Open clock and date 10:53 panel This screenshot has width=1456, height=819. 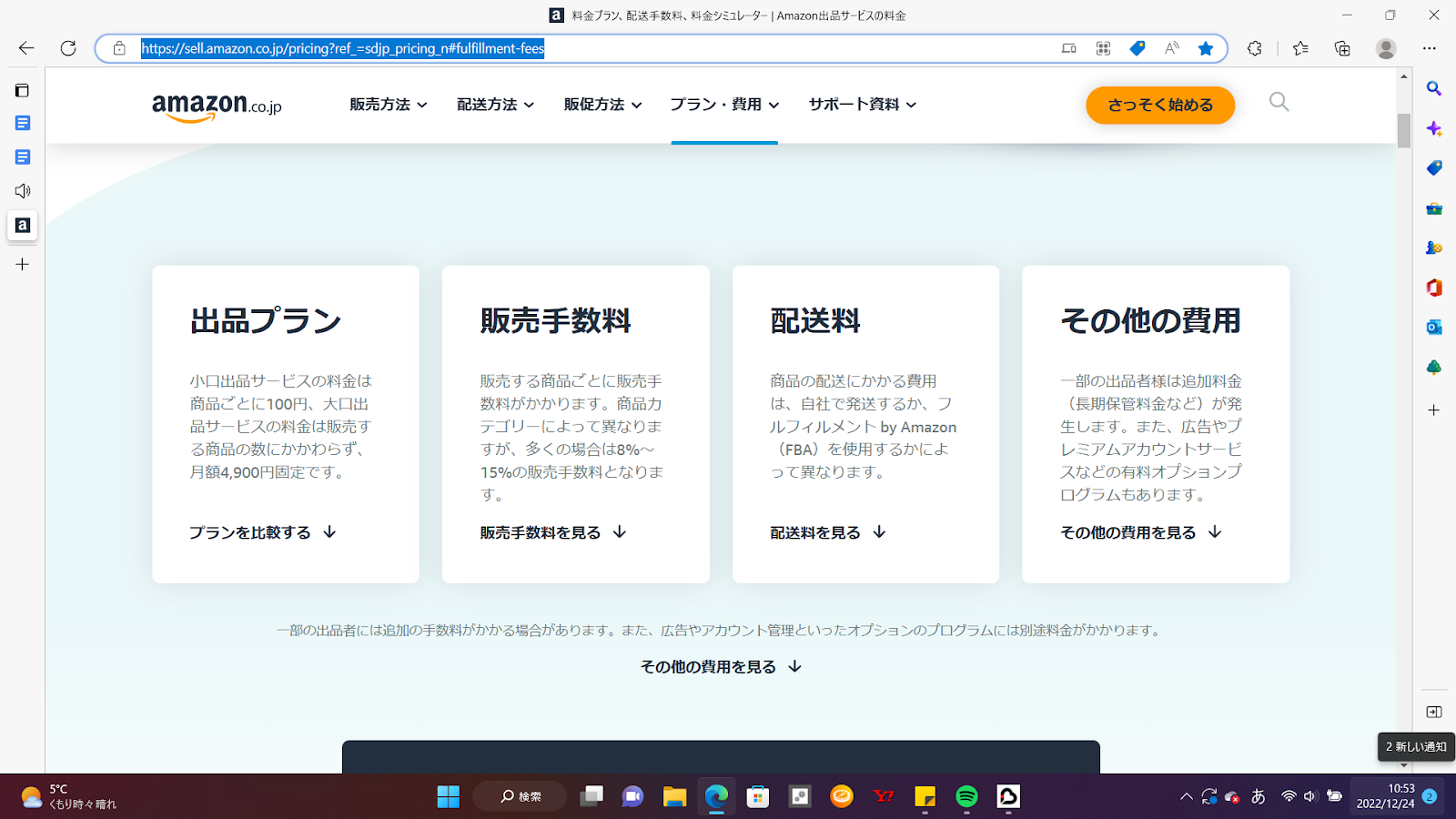[x=1385, y=796]
